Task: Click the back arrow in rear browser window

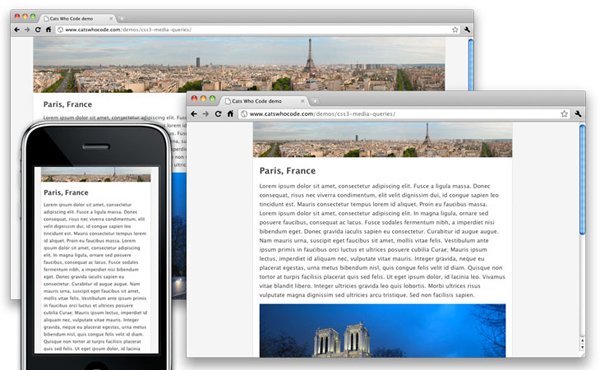Action: point(16,29)
